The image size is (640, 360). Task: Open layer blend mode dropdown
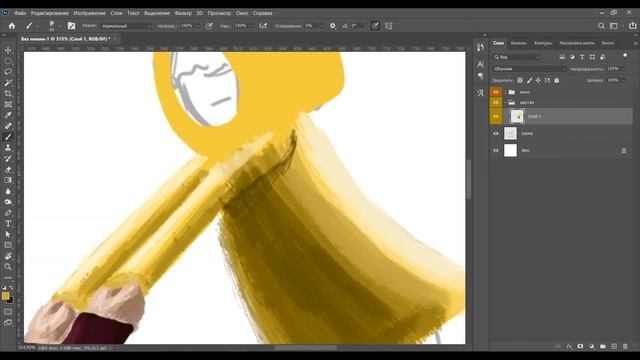point(529,69)
